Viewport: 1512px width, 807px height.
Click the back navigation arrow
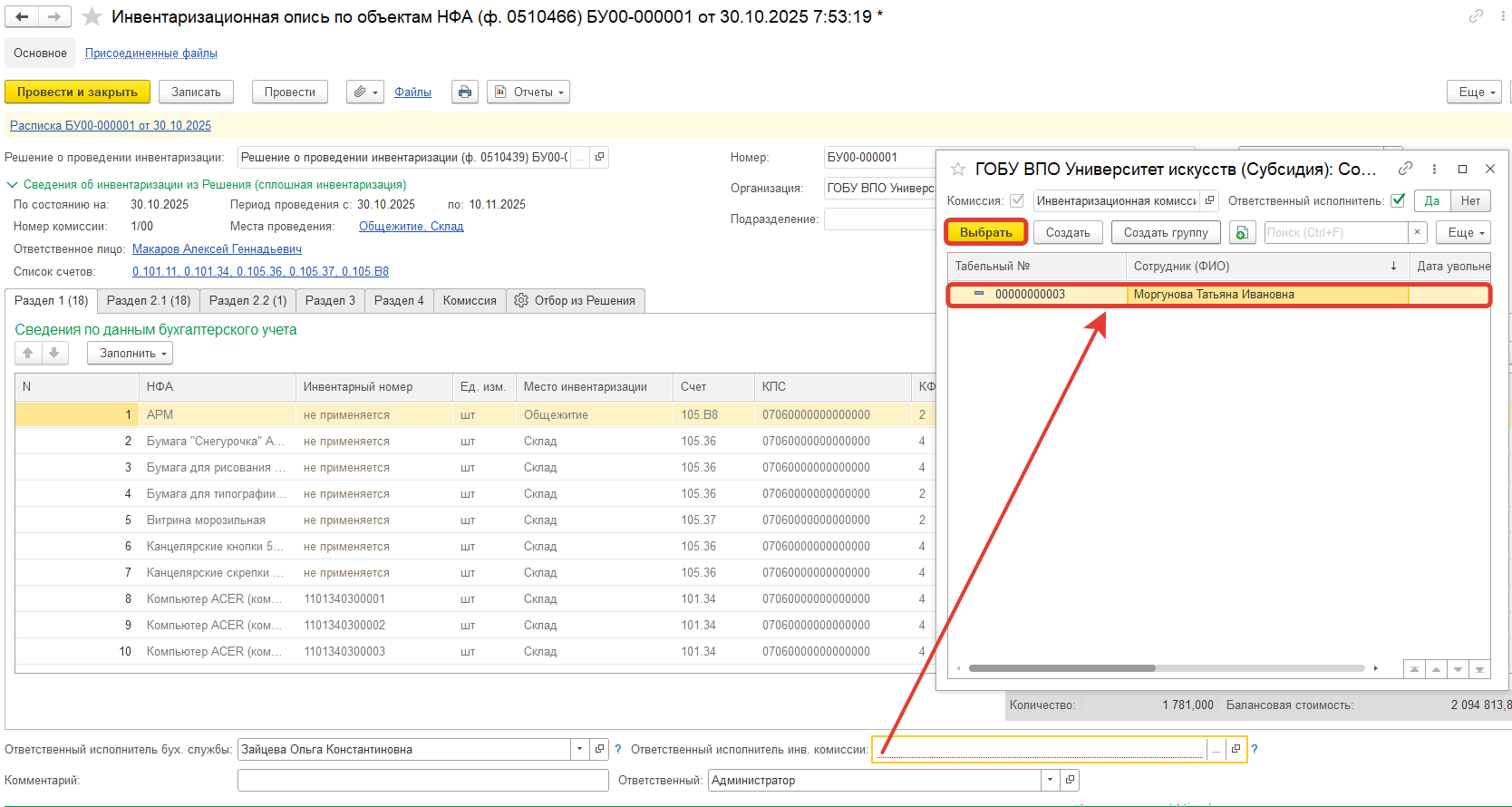22,16
